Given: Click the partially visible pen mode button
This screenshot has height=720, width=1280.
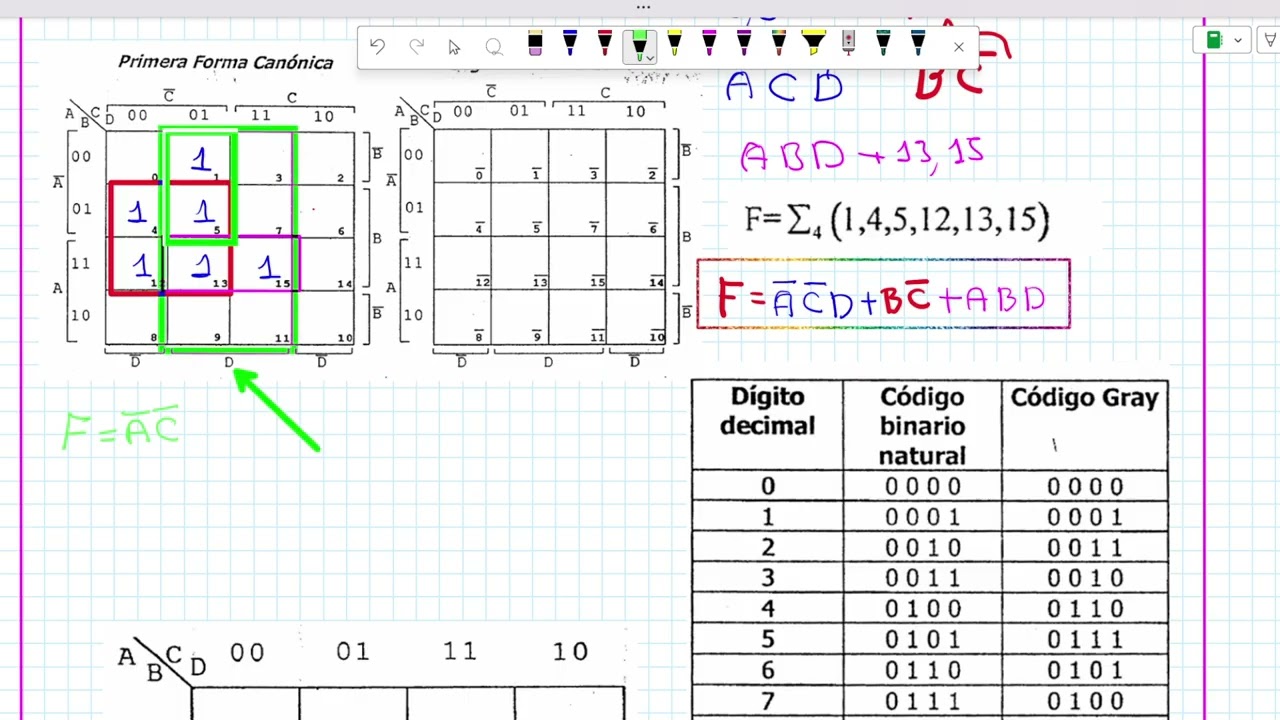Looking at the screenshot, I should (1271, 40).
